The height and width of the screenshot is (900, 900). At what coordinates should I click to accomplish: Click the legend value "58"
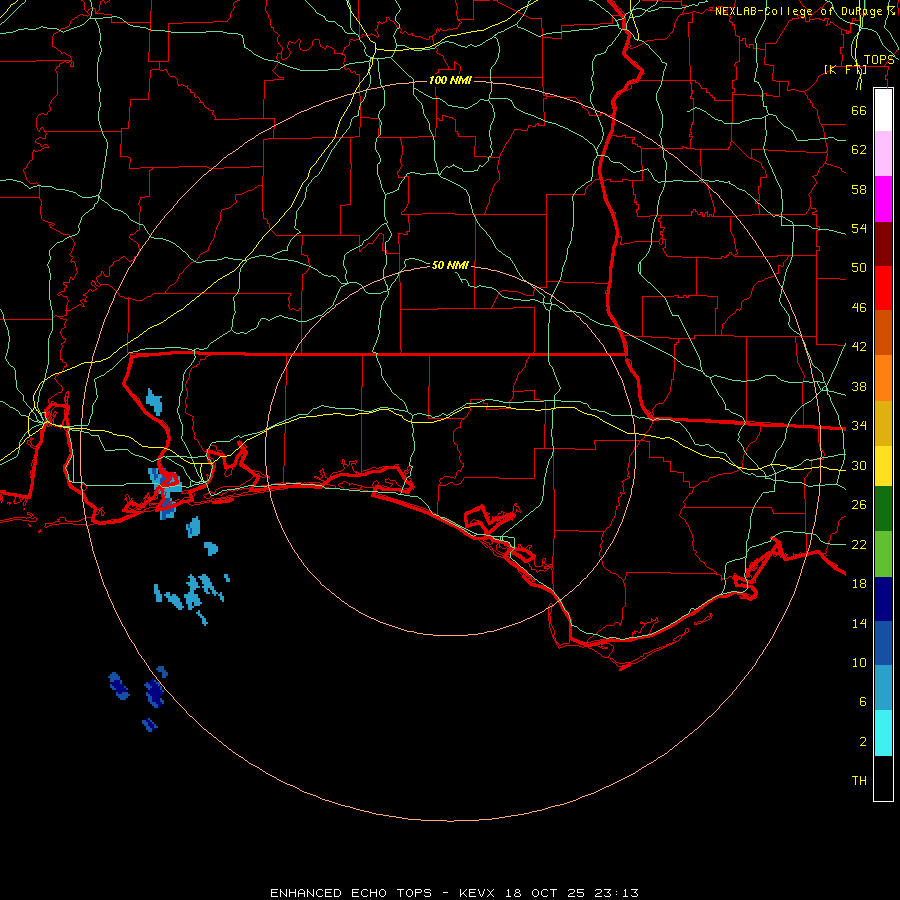(x=859, y=189)
